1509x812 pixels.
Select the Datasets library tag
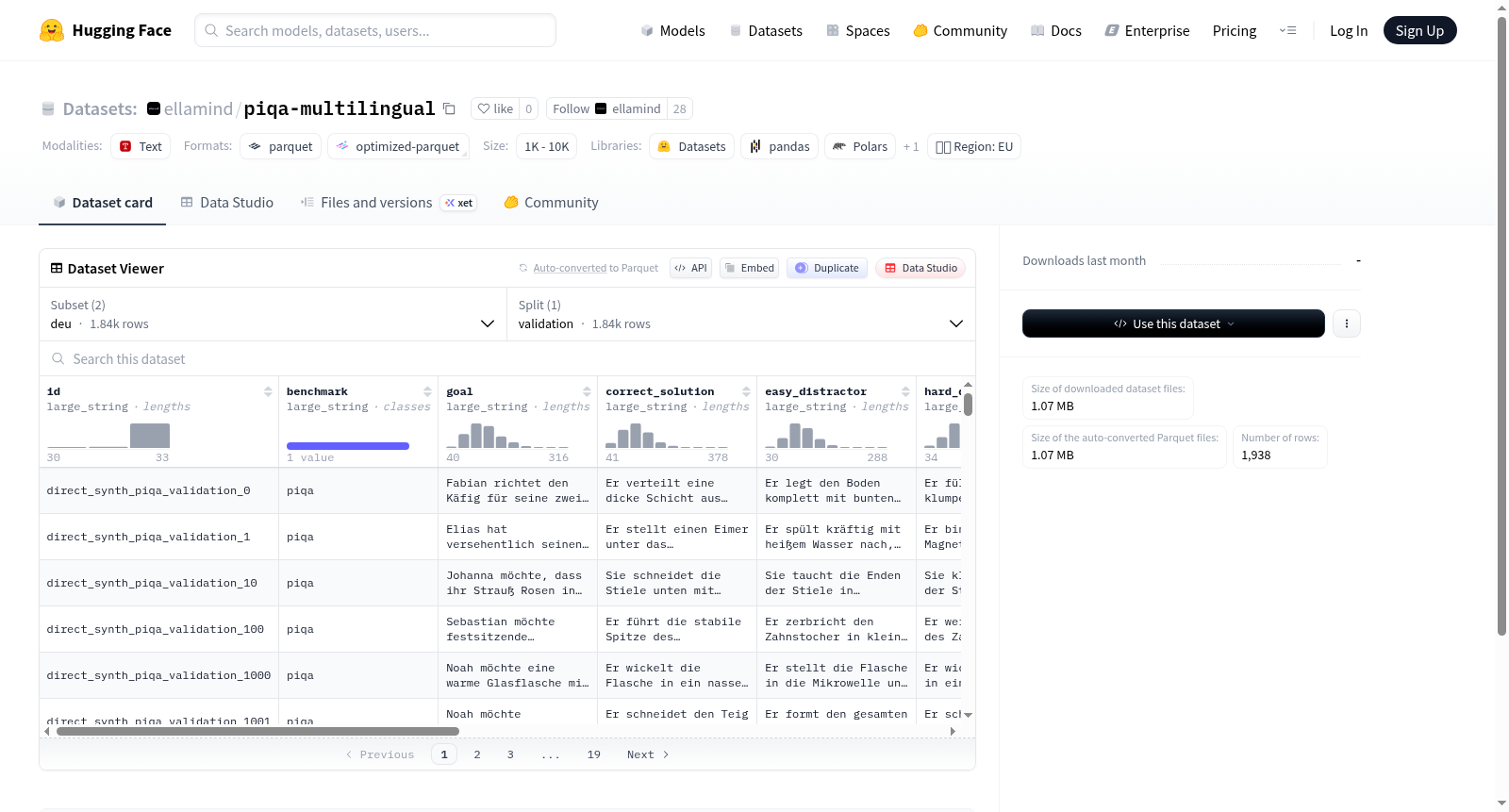click(x=692, y=146)
